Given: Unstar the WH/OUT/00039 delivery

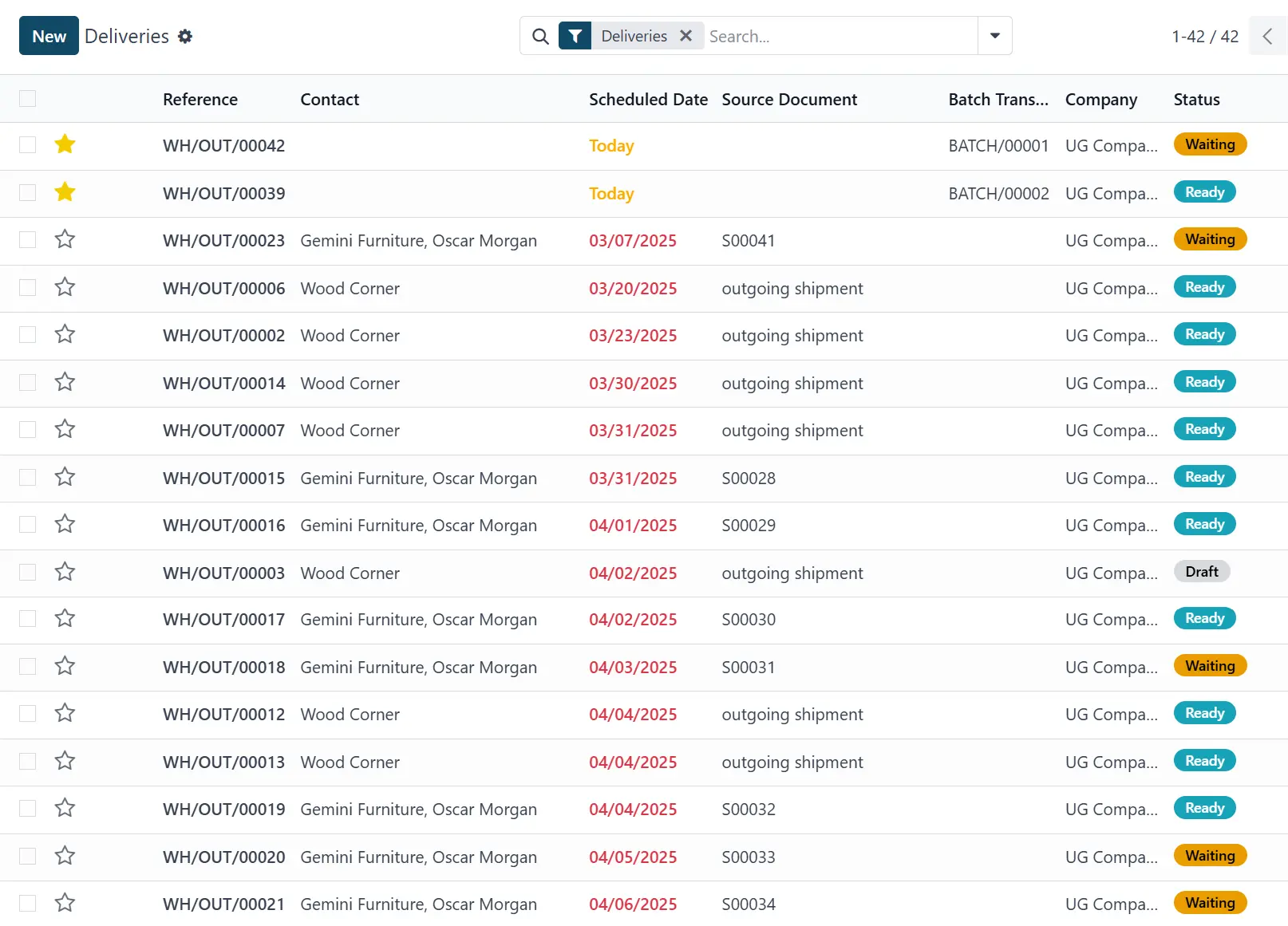Looking at the screenshot, I should point(65,192).
